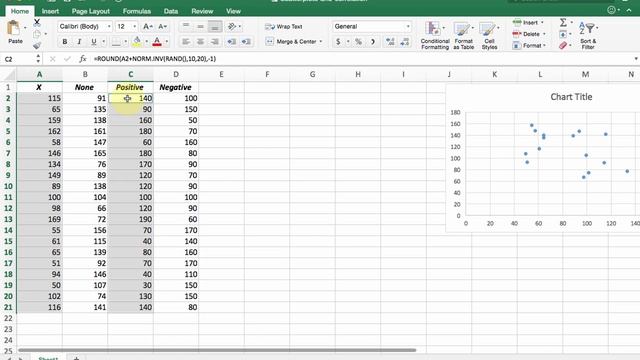The width and height of the screenshot is (640, 360).
Task: Cut selection with scissors icon
Action: [37, 22]
